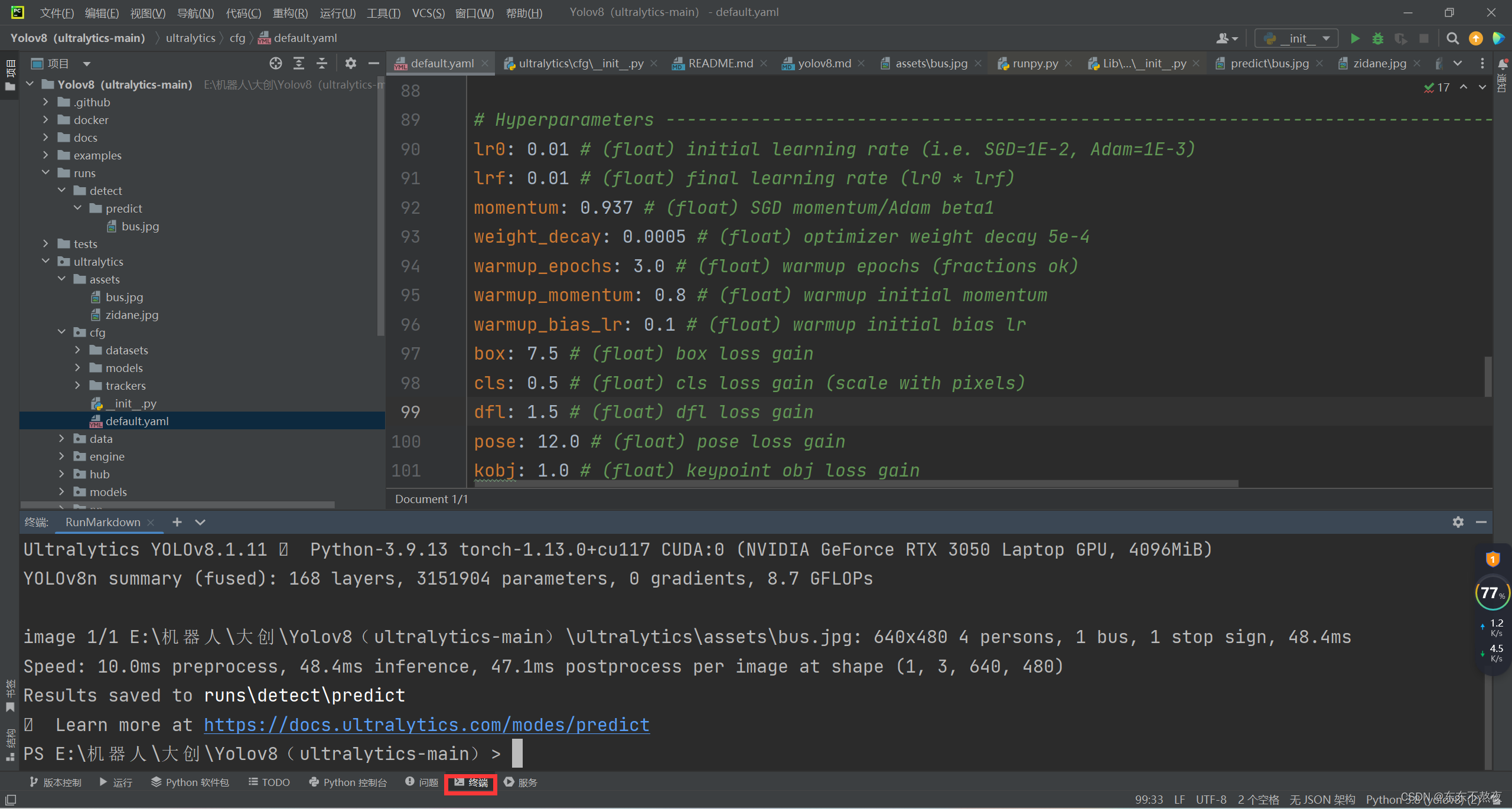Switch to runpy.py editor tab
This screenshot has width=1512, height=809.
[1035, 63]
